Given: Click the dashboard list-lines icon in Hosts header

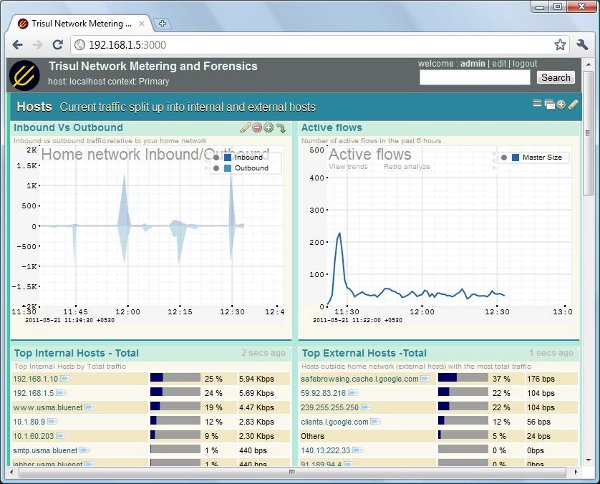Looking at the screenshot, I should point(537,103).
